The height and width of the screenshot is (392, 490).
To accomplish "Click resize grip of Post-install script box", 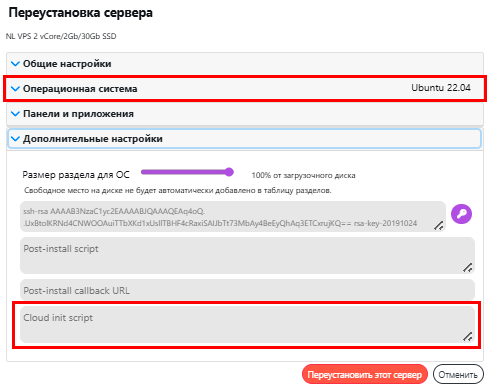I will pos(468,267).
